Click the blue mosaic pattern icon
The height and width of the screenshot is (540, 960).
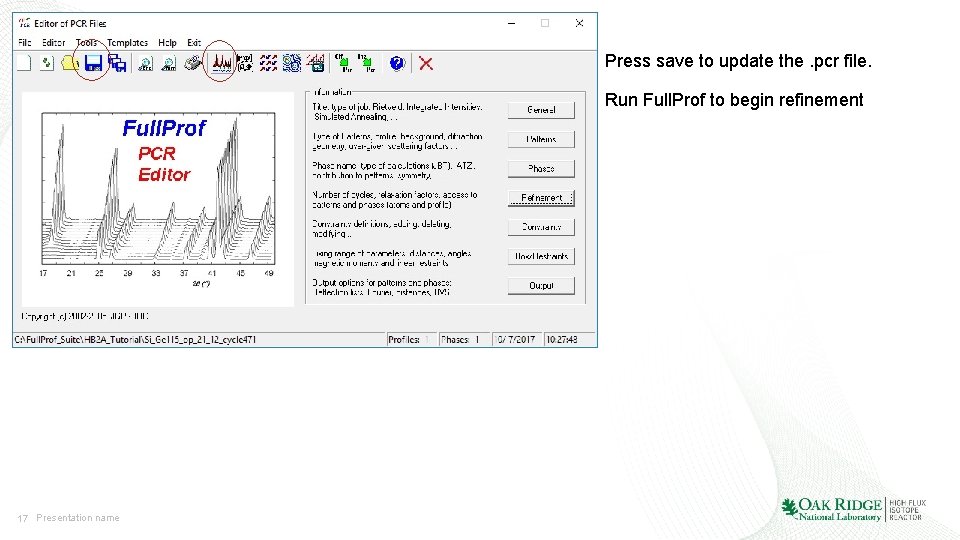[x=292, y=63]
